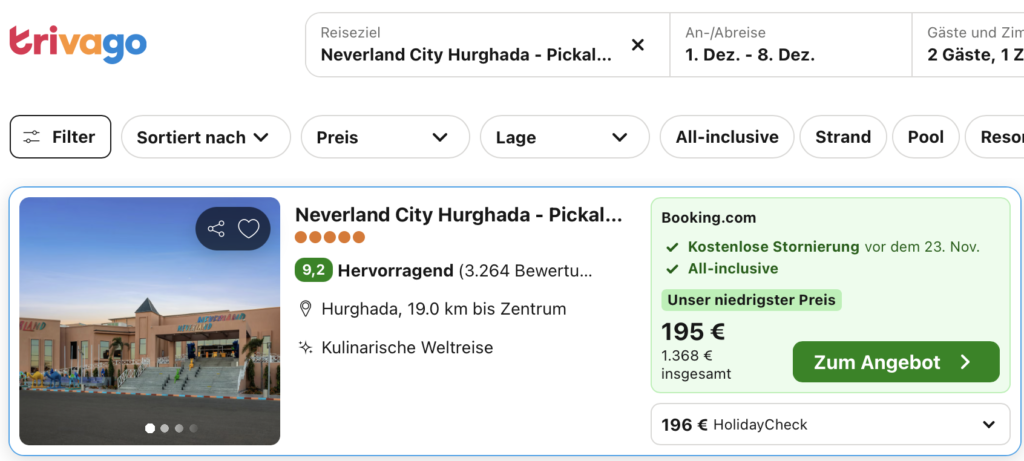
Task: Click the location pin icon near Hurghada
Action: tap(305, 309)
